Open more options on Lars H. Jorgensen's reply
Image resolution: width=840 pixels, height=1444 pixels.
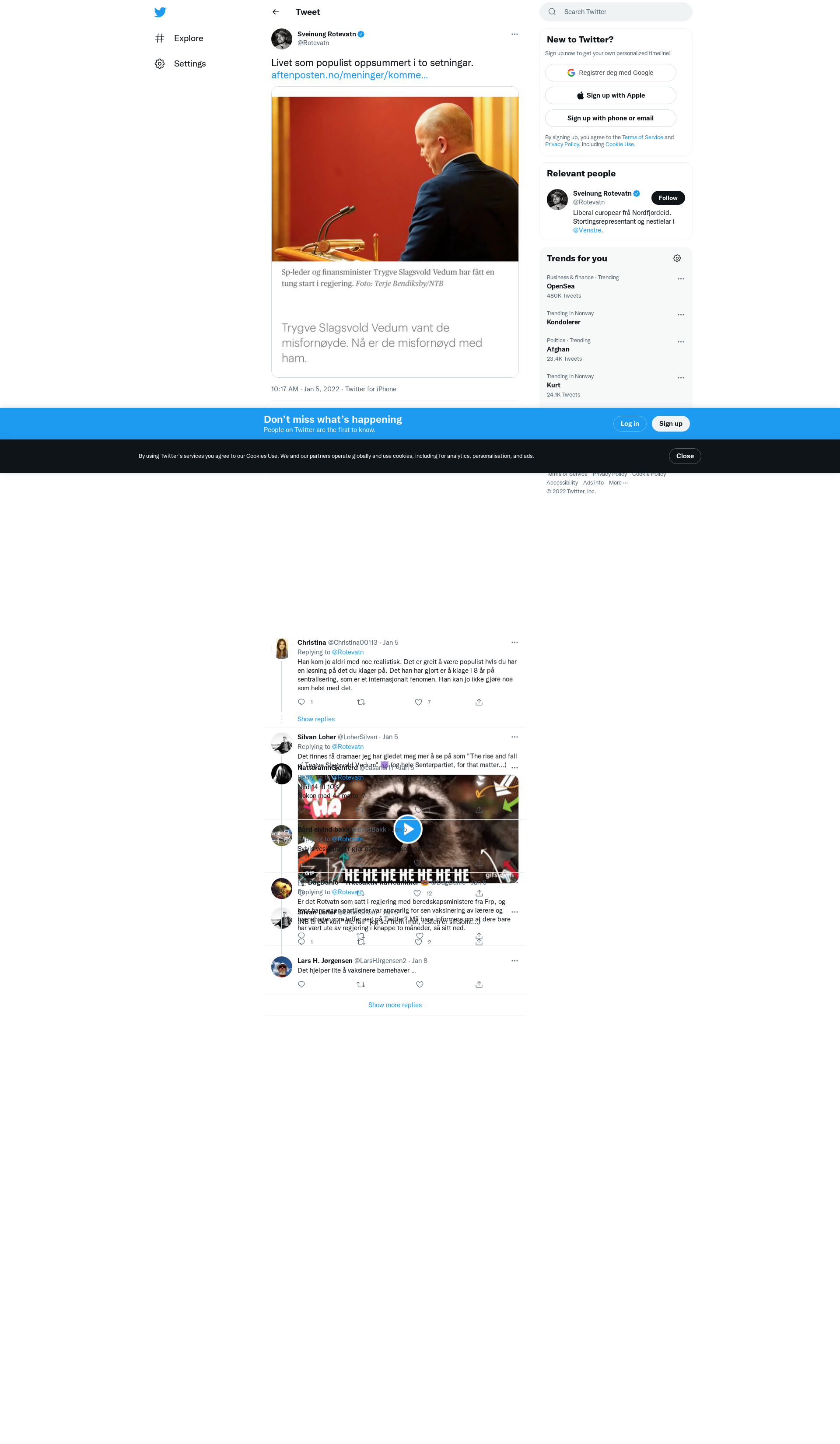click(515, 961)
